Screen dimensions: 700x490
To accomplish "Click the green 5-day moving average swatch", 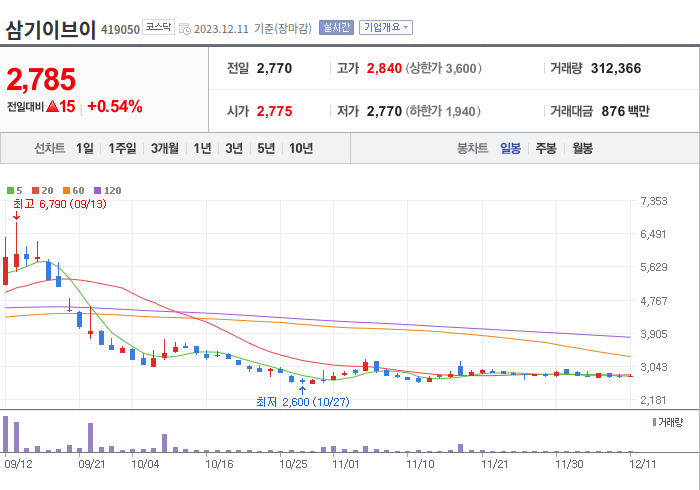I will (x=10, y=191).
